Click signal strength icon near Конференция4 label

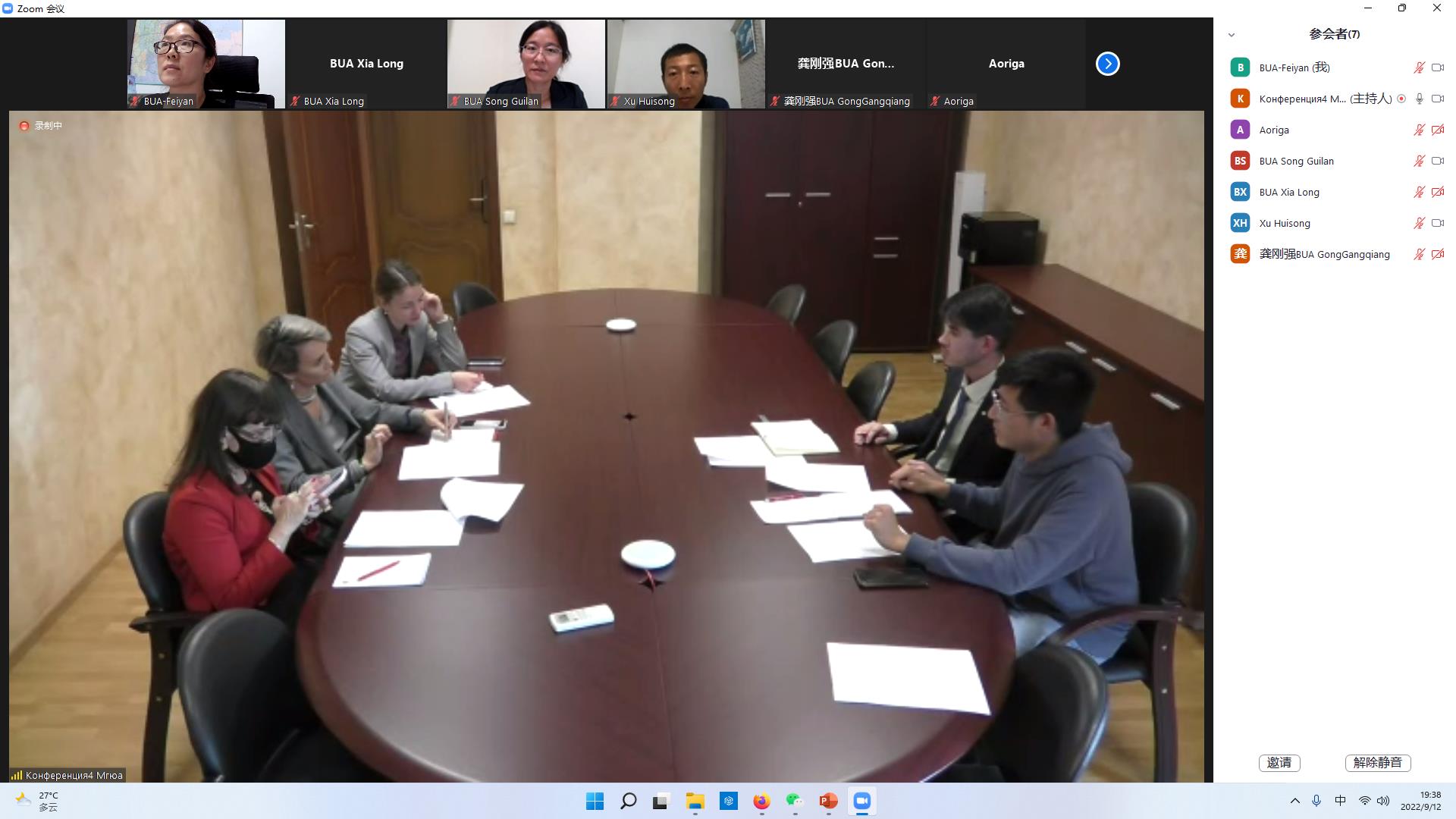coord(16,775)
